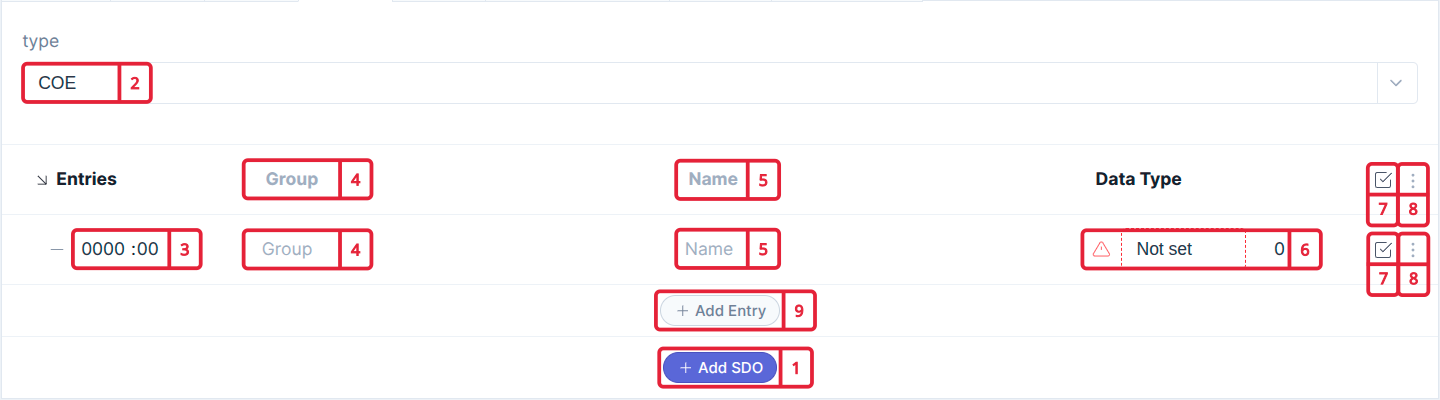
Task: Click the Data Type column header
Action: click(x=1138, y=180)
